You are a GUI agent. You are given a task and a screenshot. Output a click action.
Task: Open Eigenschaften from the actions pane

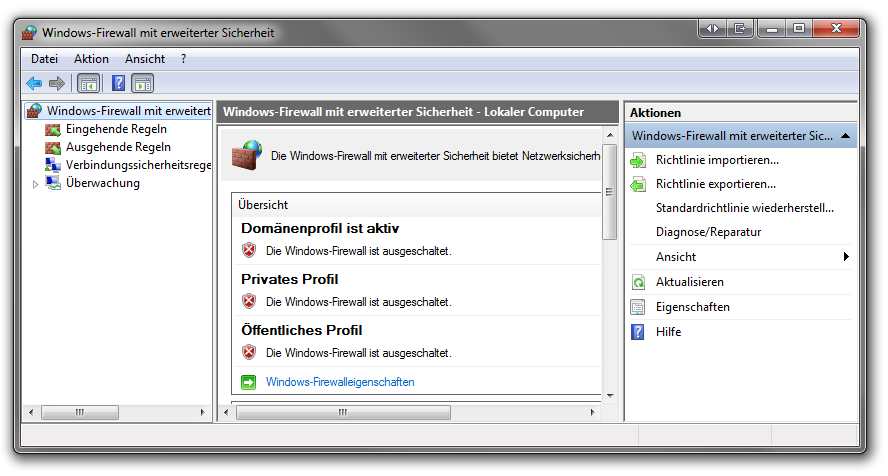(692, 307)
